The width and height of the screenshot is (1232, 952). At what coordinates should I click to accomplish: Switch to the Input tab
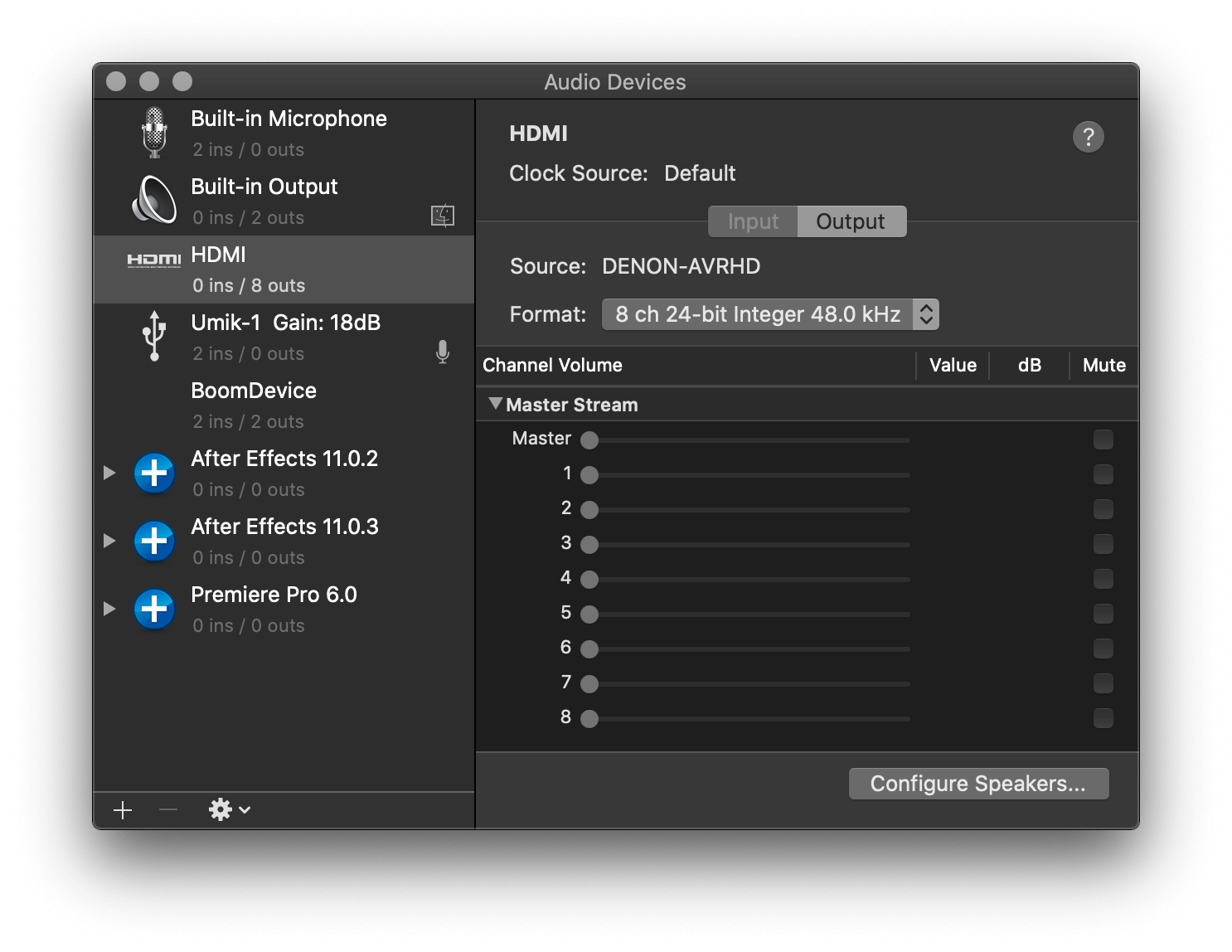[x=753, y=221]
